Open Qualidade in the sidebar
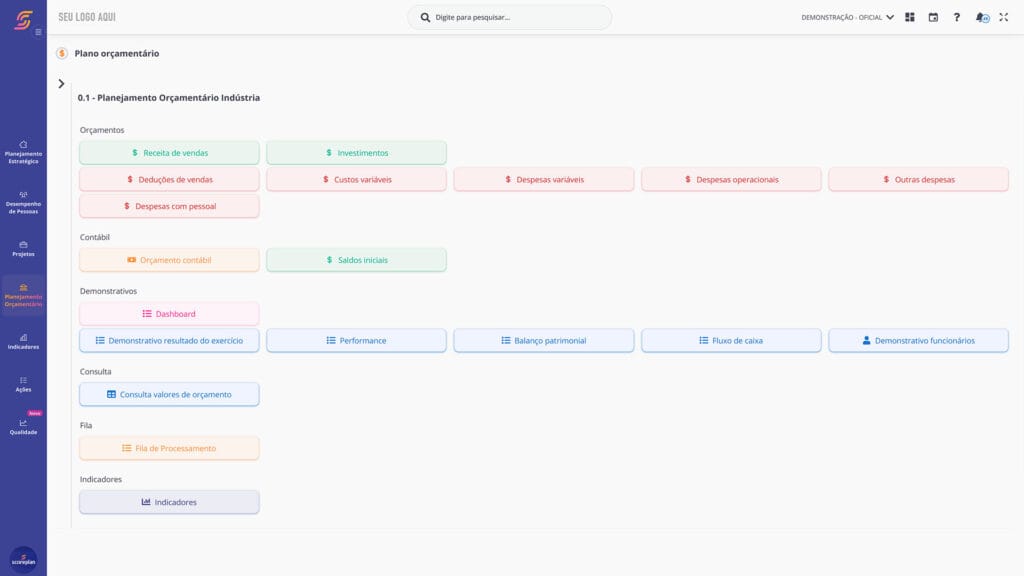 pyautogui.click(x=24, y=427)
